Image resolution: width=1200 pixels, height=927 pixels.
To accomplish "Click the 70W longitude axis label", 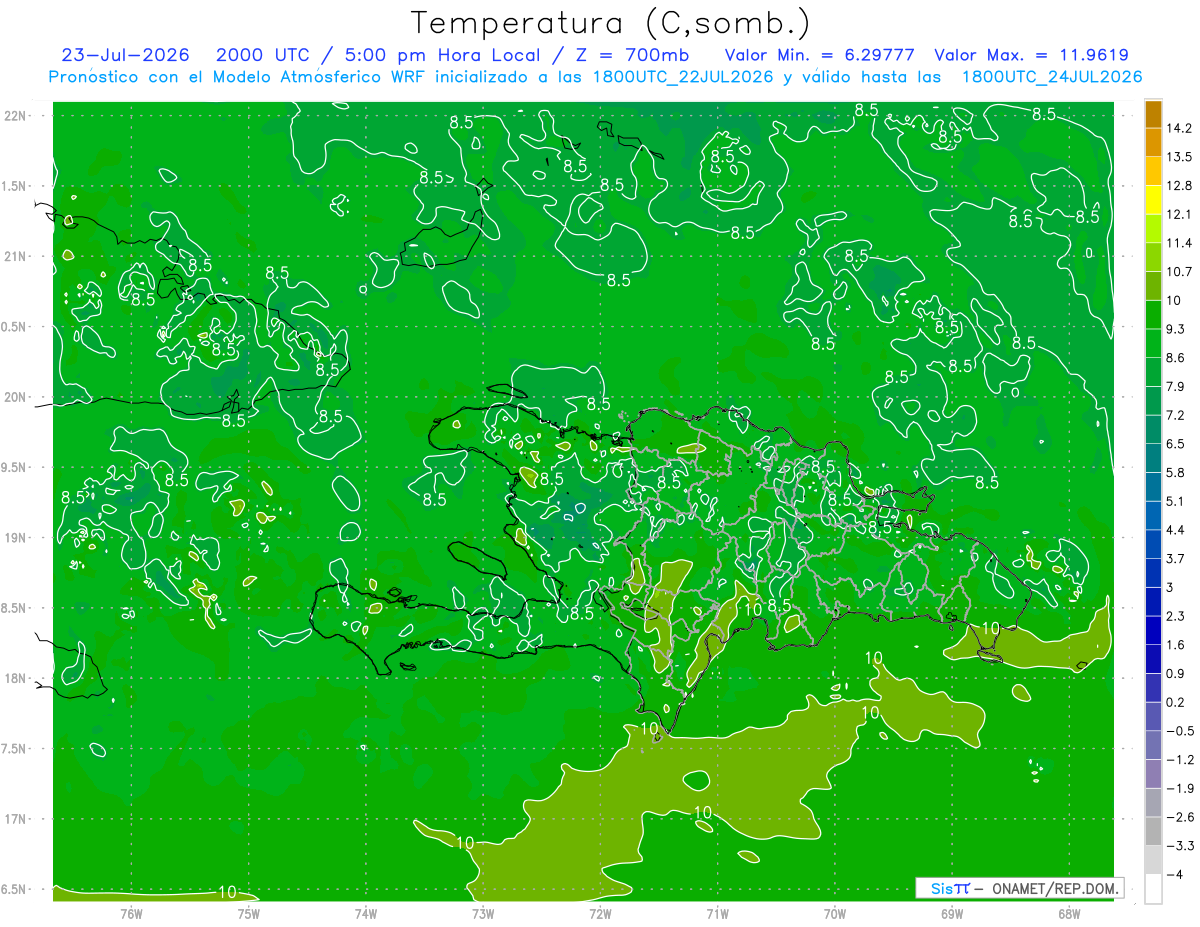I will click(x=834, y=913).
